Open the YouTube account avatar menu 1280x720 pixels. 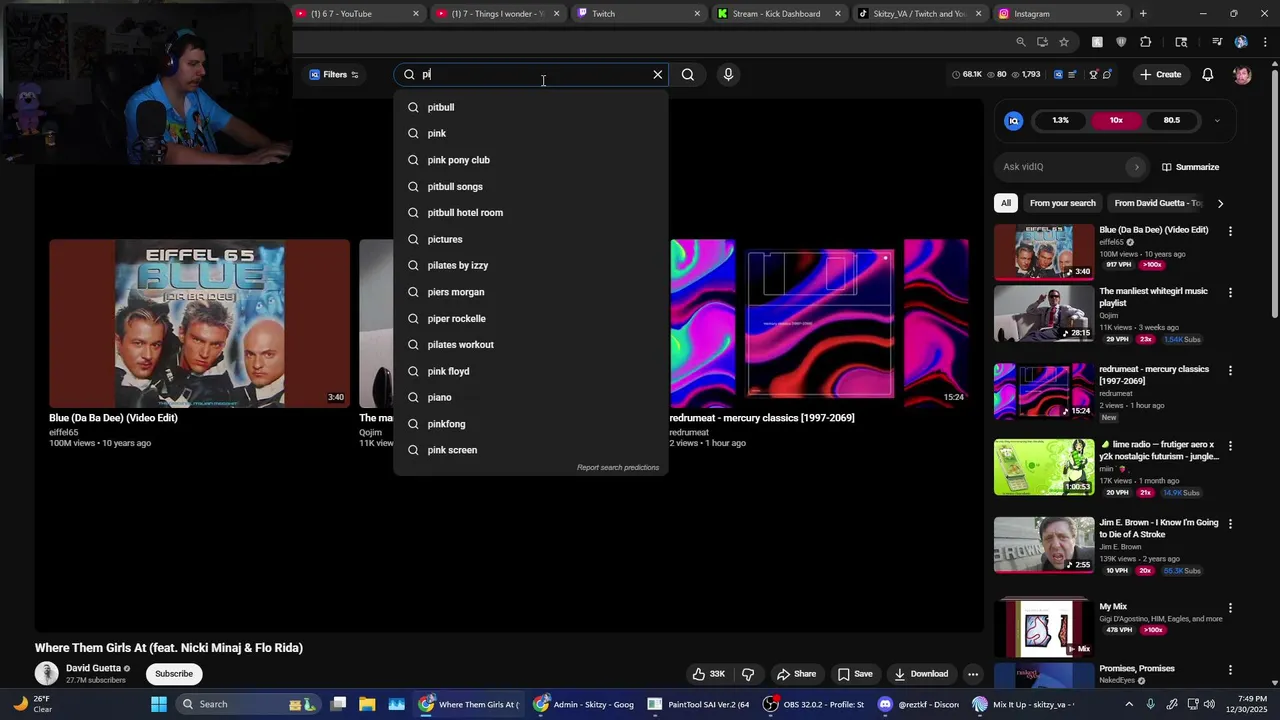[1242, 74]
